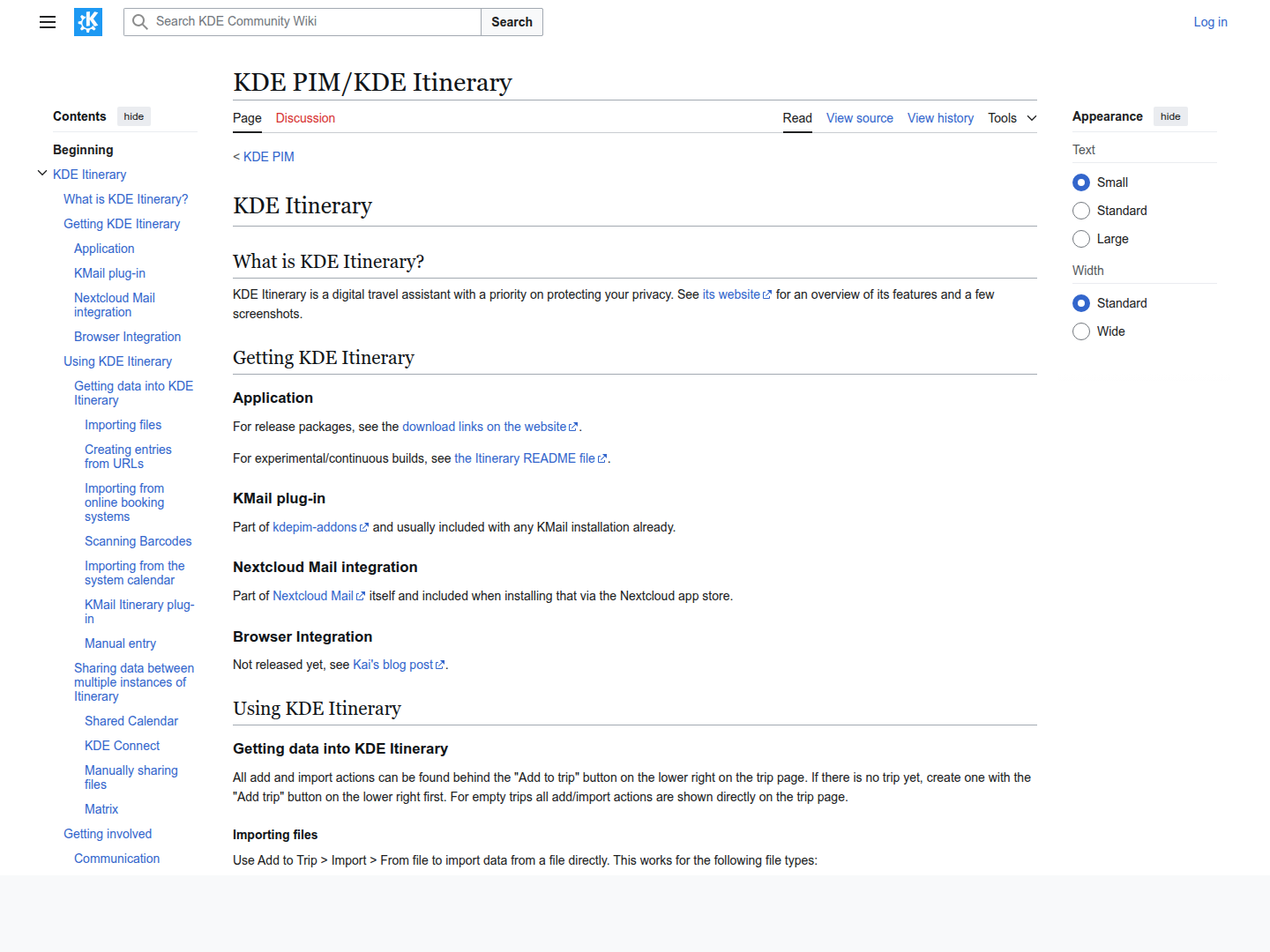
Task: Hide the Appearance panel
Action: (x=1170, y=116)
